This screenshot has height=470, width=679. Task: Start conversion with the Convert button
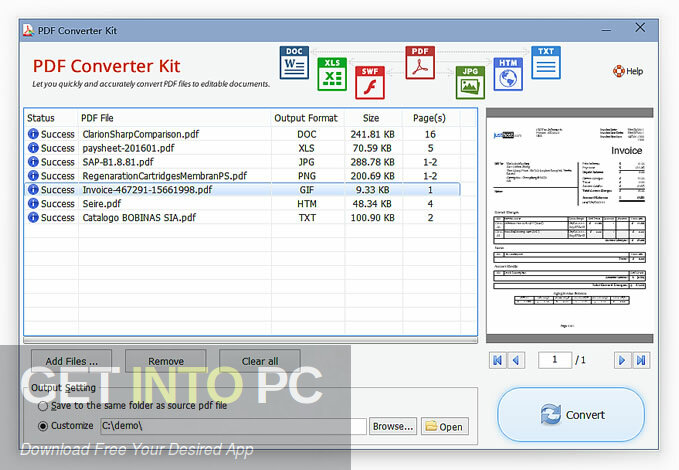pos(571,415)
